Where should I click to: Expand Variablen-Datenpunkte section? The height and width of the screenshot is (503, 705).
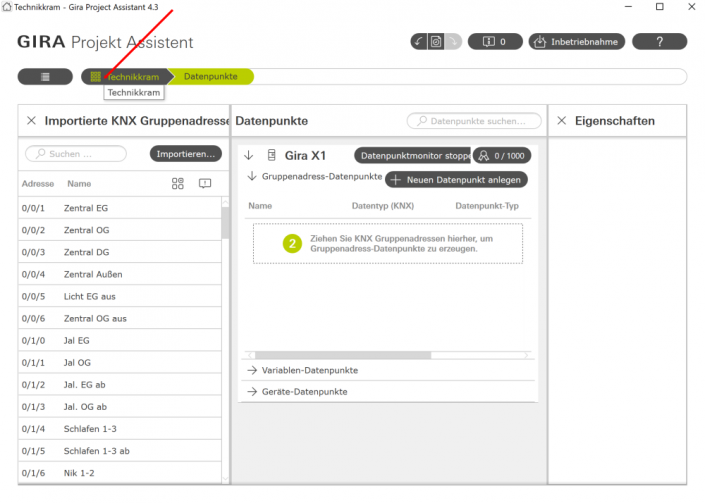[x=252, y=370]
